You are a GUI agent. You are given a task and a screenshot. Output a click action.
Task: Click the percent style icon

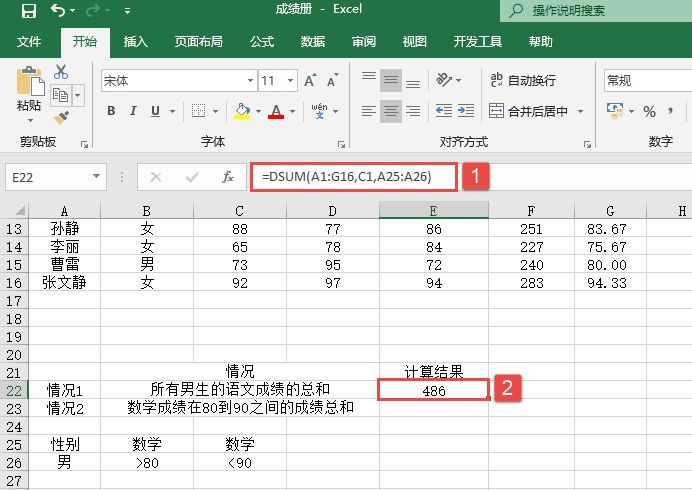click(x=649, y=111)
